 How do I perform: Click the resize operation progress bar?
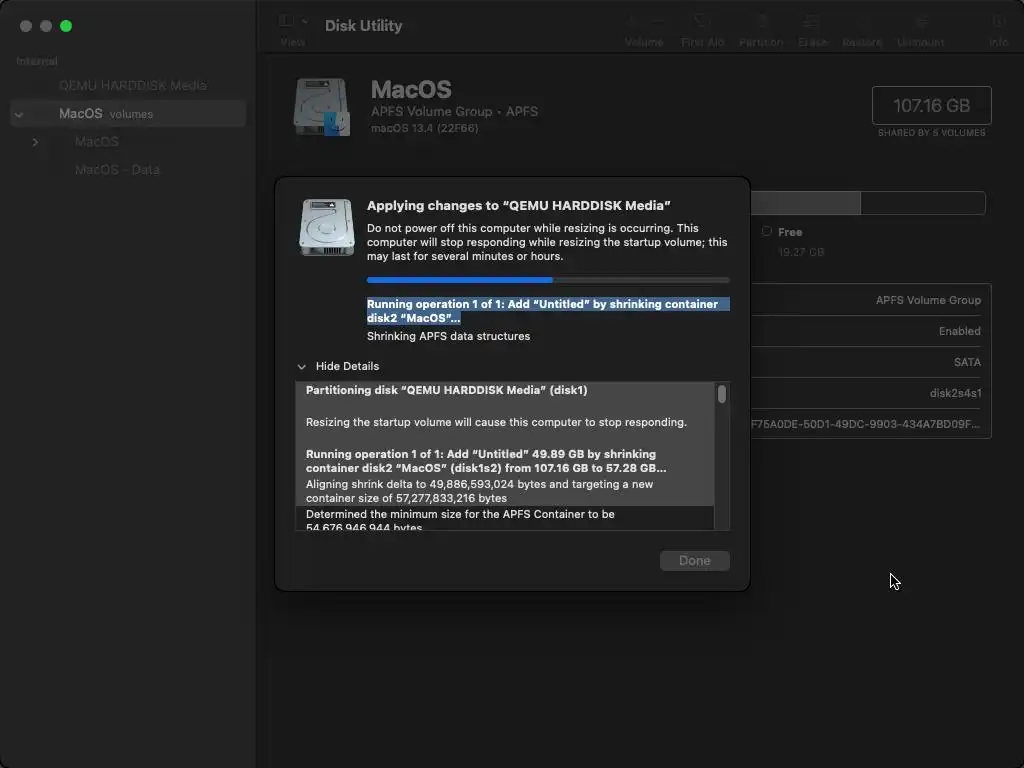point(548,280)
